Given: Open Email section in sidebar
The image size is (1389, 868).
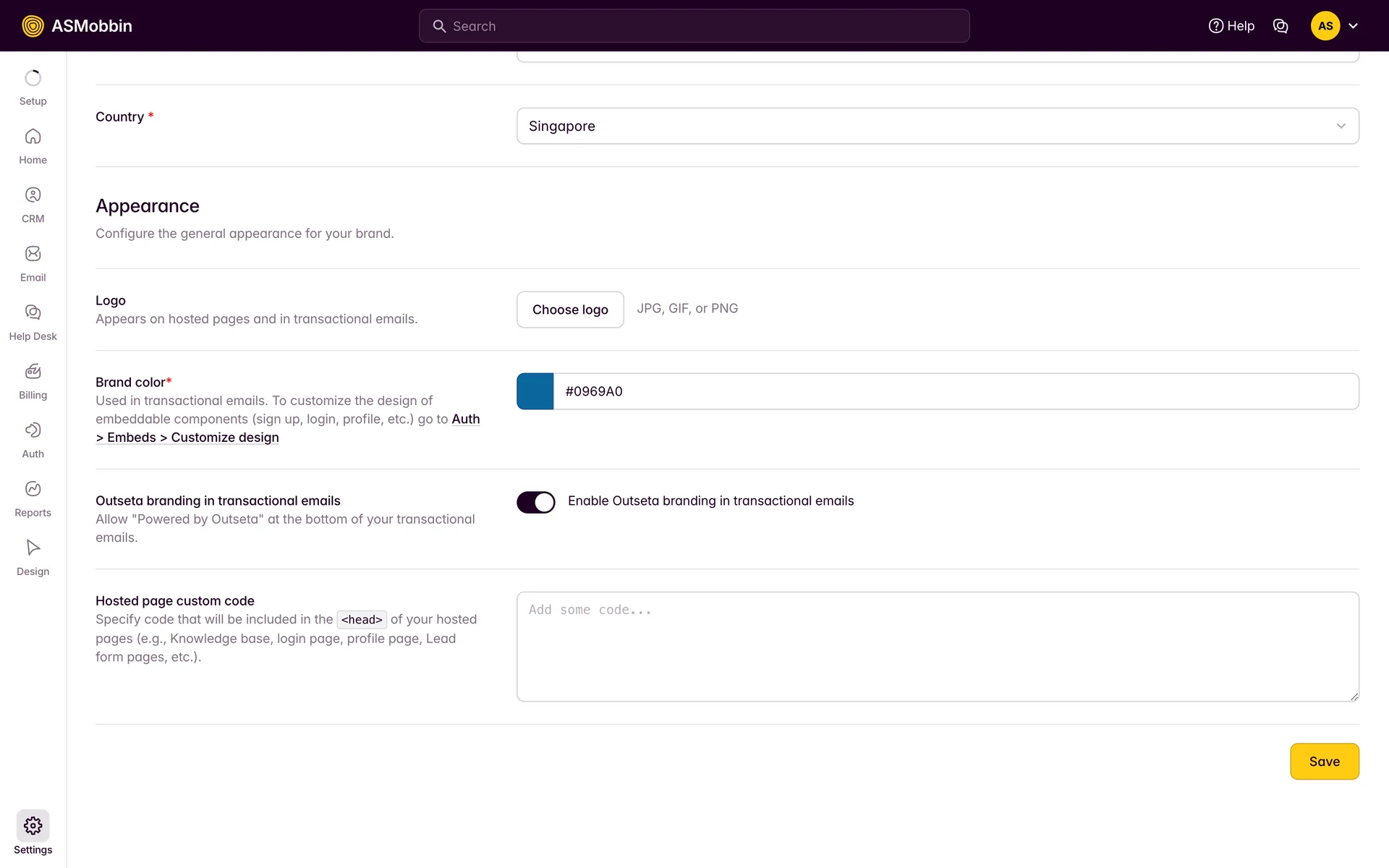Looking at the screenshot, I should (33, 254).
